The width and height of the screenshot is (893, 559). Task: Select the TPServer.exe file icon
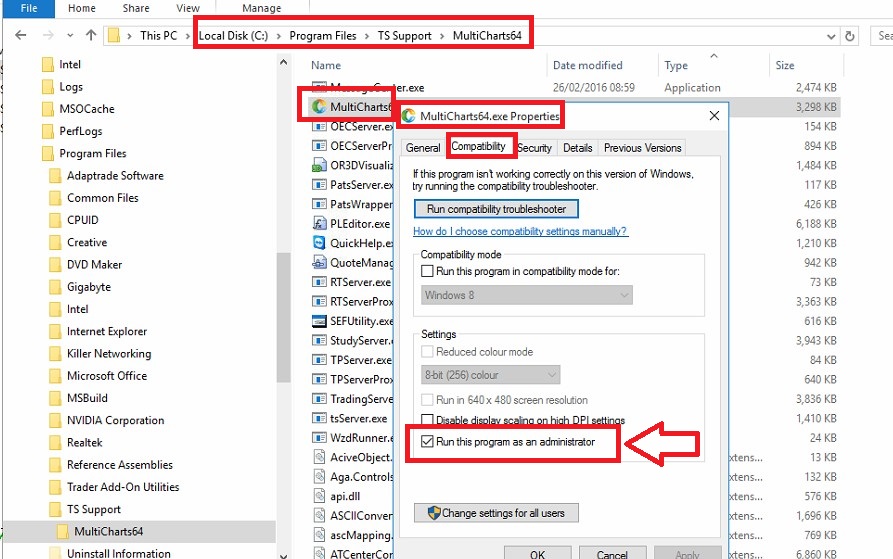(x=319, y=360)
